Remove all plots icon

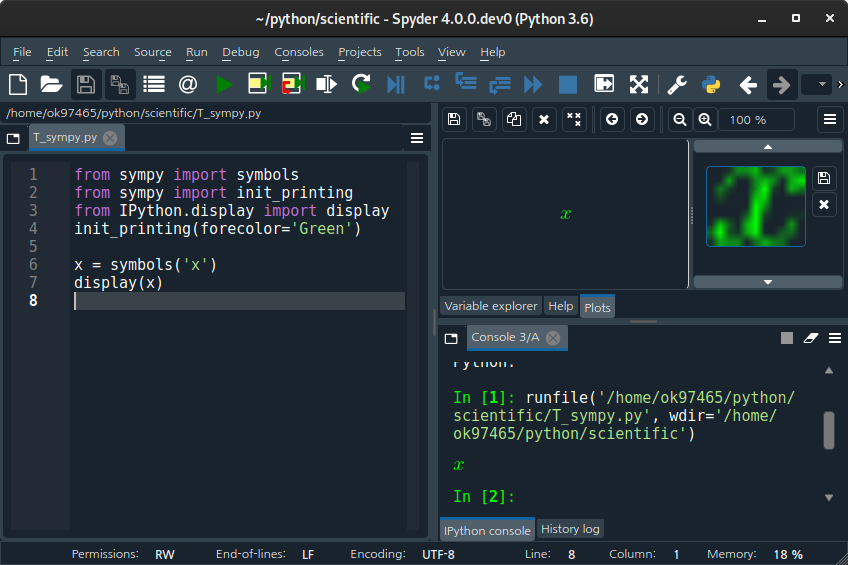point(574,119)
